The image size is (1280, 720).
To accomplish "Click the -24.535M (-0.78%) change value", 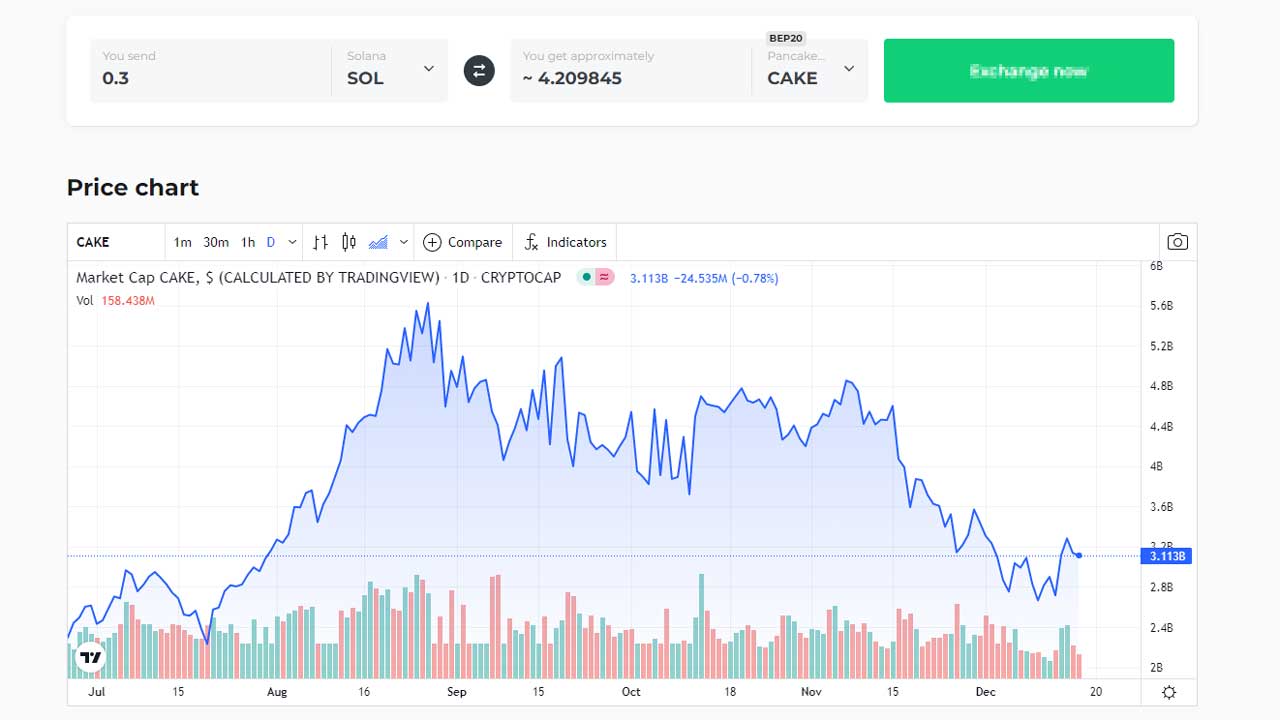I will pos(727,278).
